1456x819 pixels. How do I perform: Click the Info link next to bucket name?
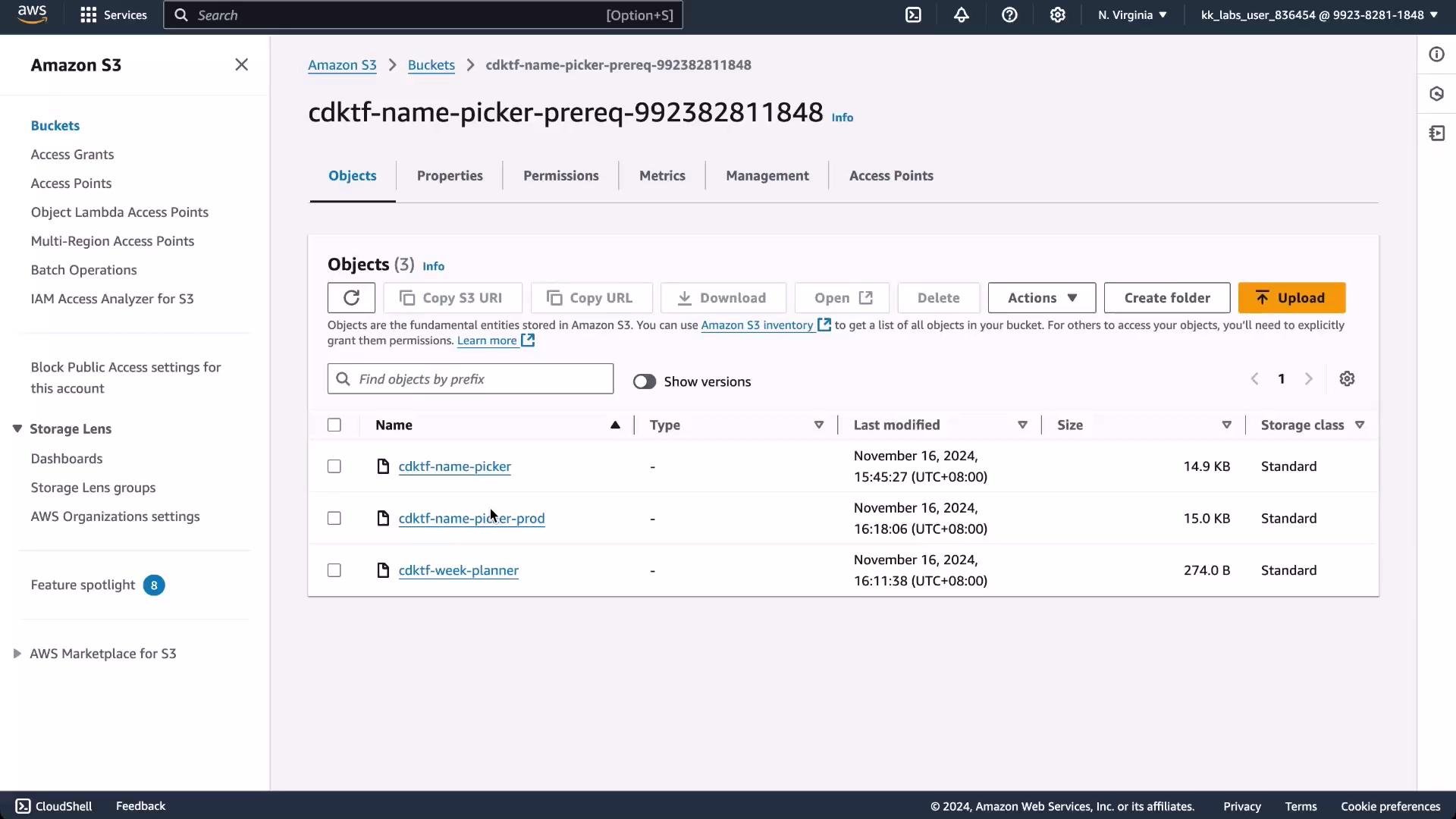coord(843,118)
